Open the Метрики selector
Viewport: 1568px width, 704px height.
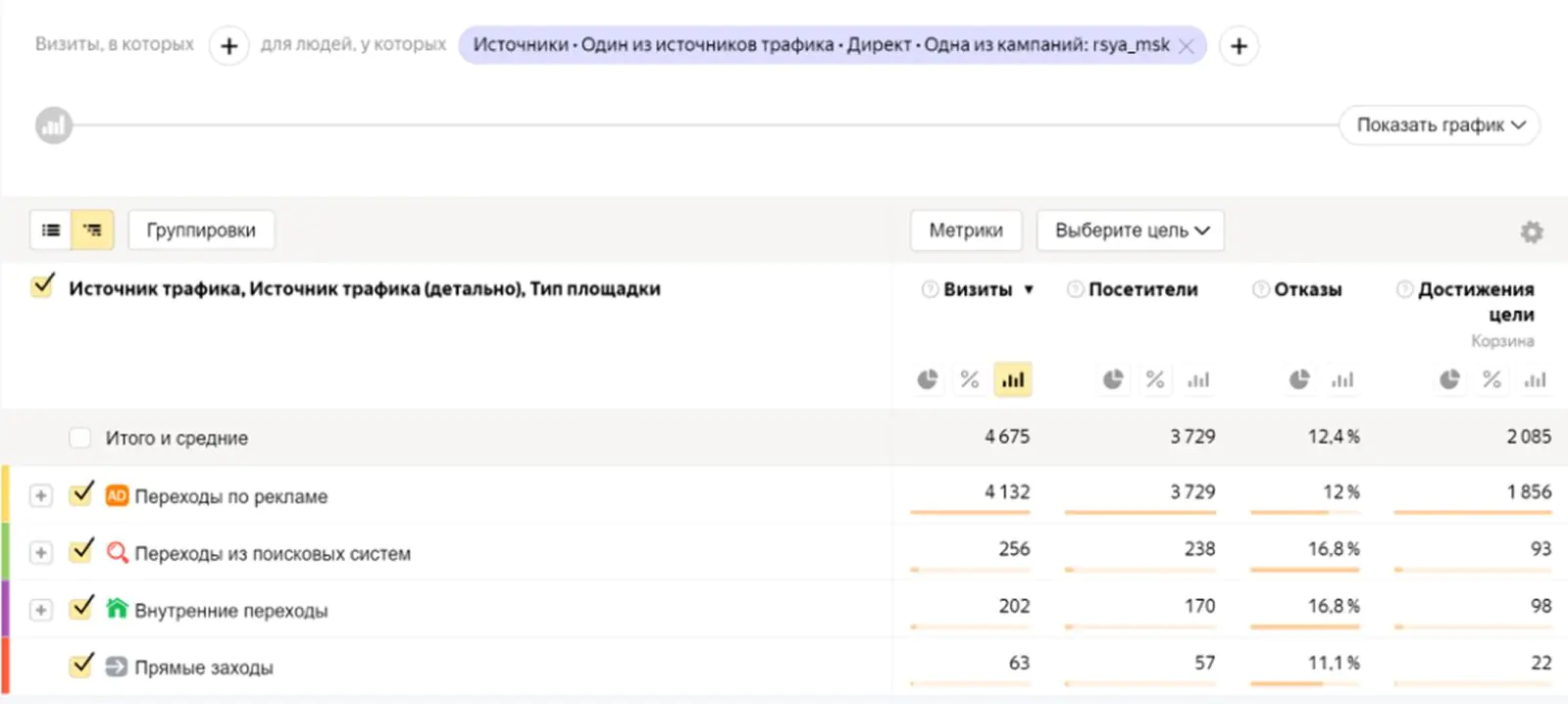click(x=966, y=230)
